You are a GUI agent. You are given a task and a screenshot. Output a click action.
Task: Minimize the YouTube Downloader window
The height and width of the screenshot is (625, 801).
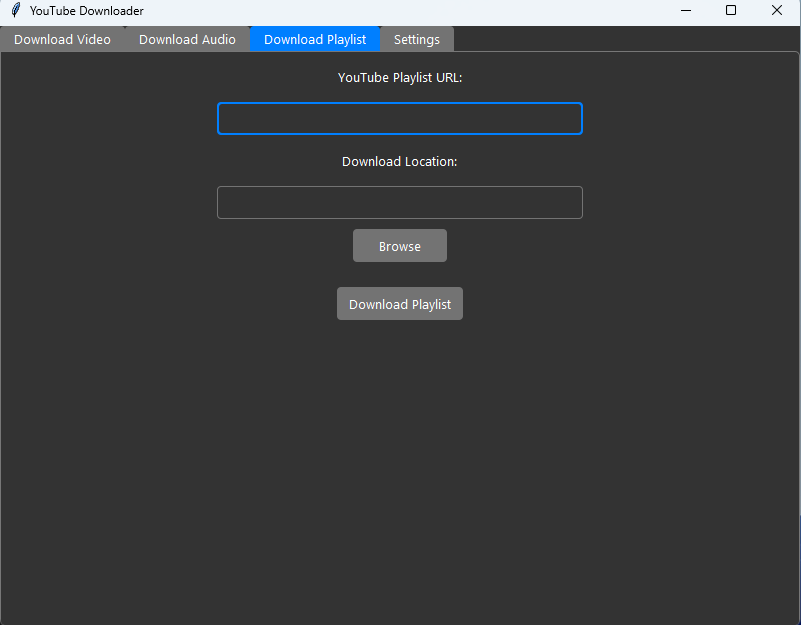tap(686, 10)
